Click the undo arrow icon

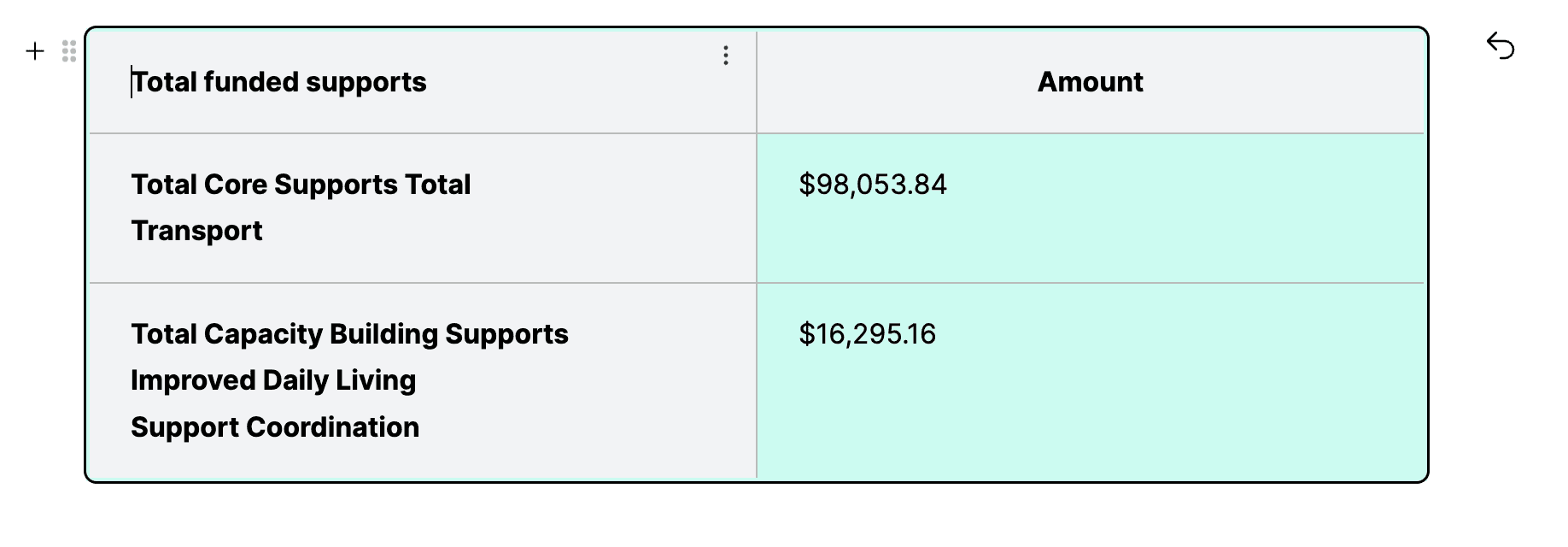(x=1500, y=45)
